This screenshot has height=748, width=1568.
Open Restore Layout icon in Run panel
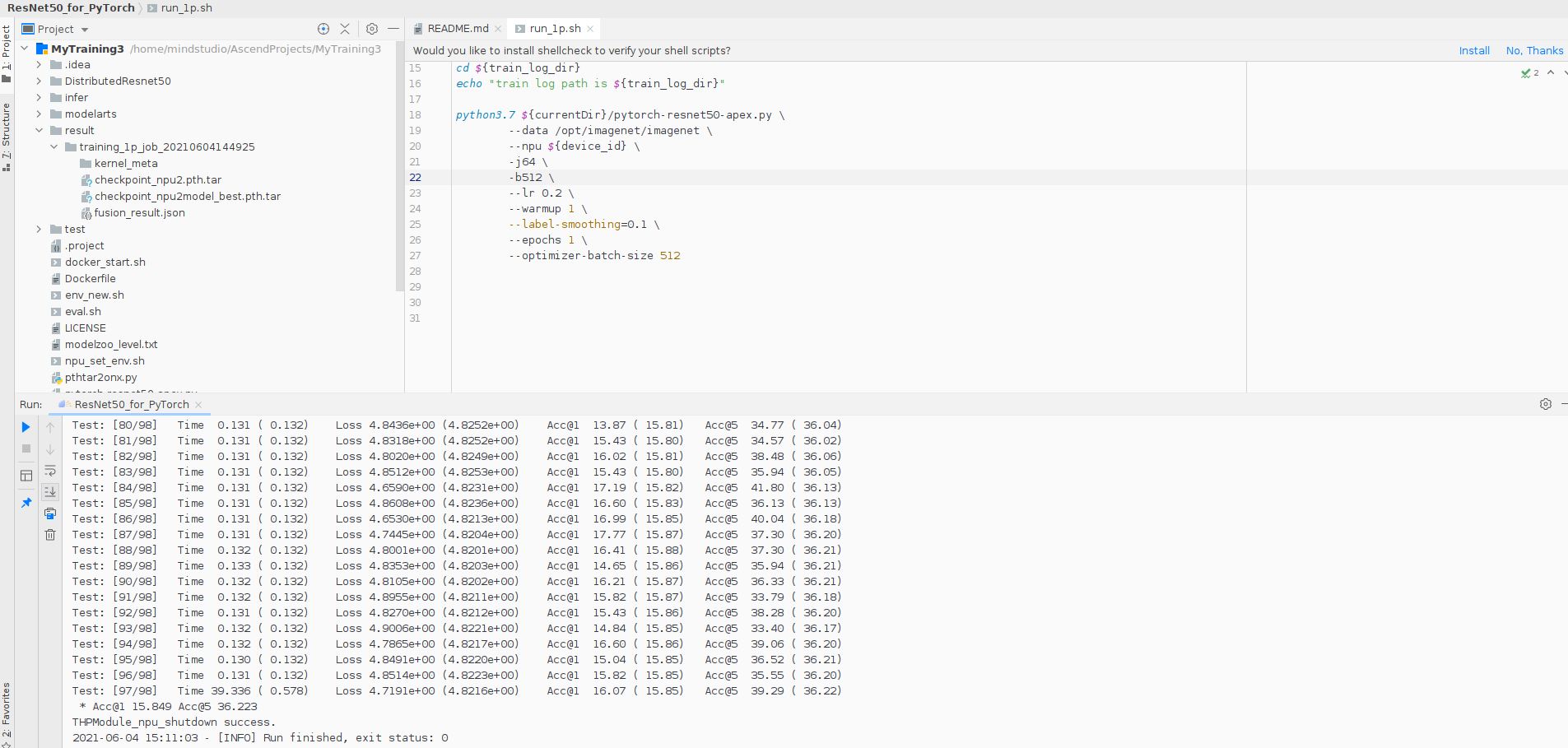26,476
